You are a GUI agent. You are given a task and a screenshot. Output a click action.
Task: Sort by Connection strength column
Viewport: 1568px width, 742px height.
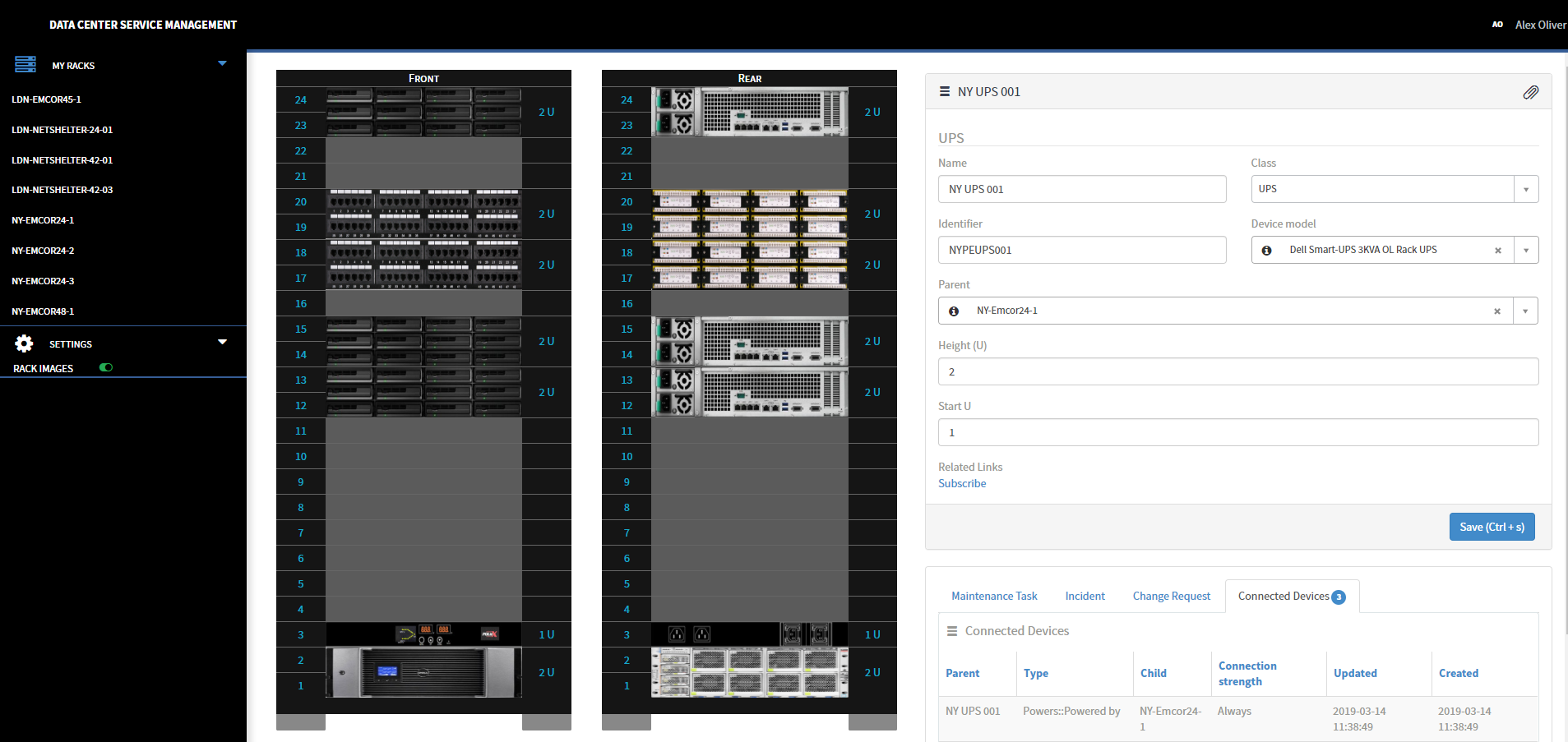point(1247,673)
